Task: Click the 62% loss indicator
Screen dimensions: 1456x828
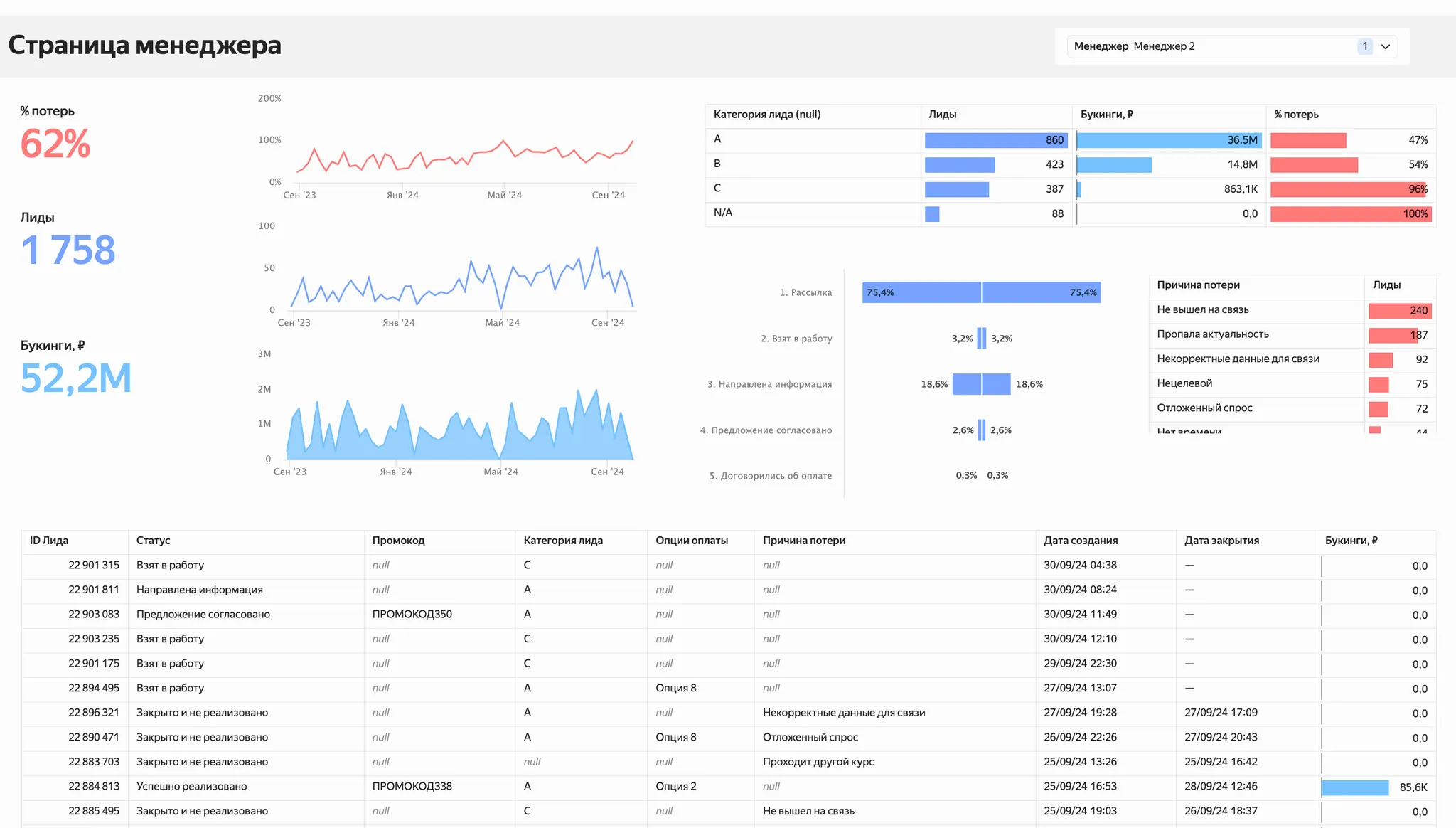Action: point(55,144)
